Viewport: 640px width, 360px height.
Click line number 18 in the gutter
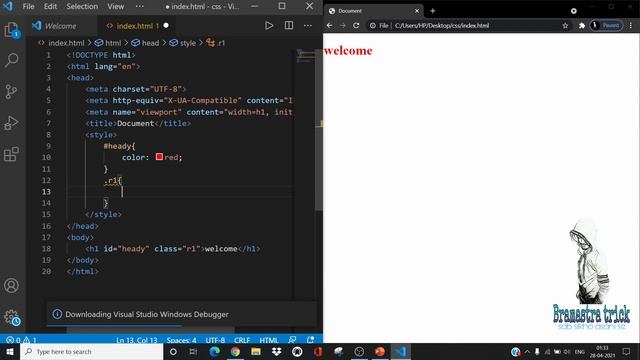(47, 249)
